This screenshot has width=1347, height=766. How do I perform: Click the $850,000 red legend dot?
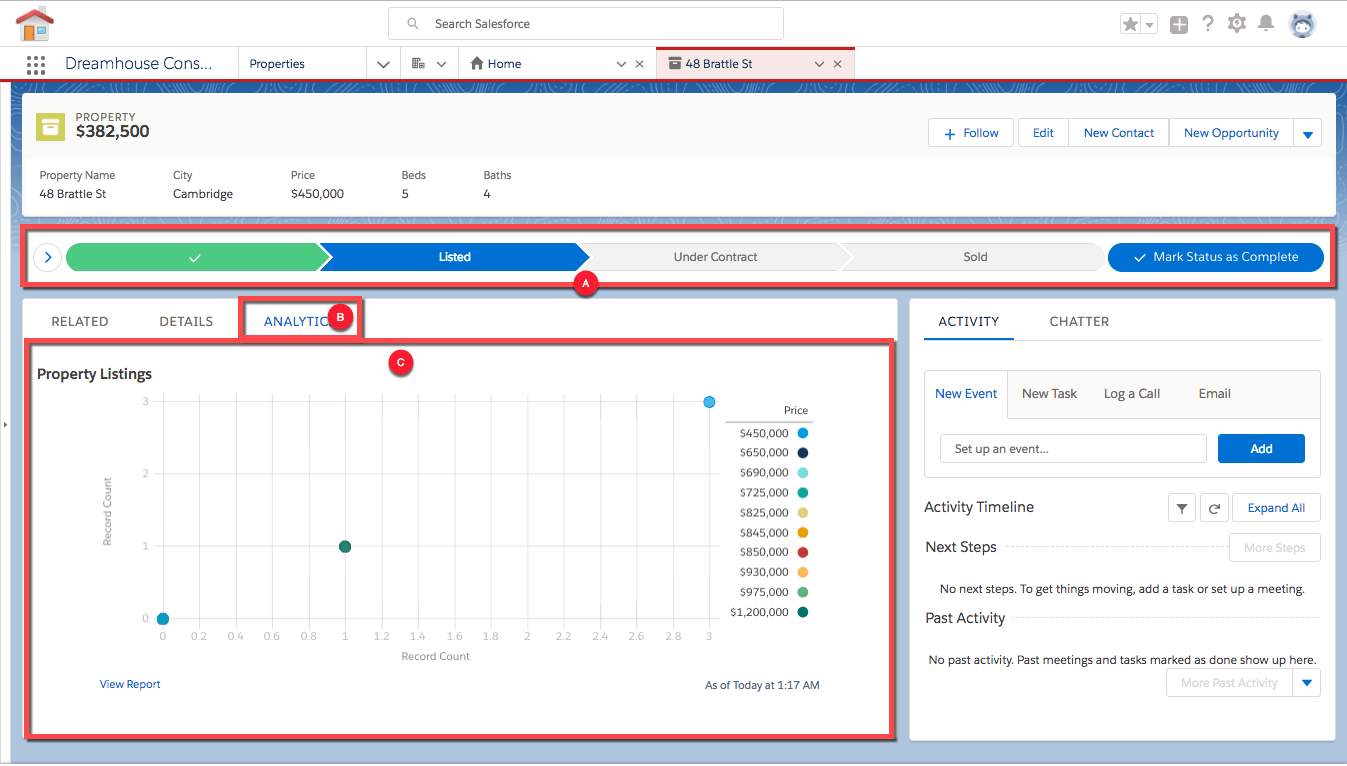(802, 552)
